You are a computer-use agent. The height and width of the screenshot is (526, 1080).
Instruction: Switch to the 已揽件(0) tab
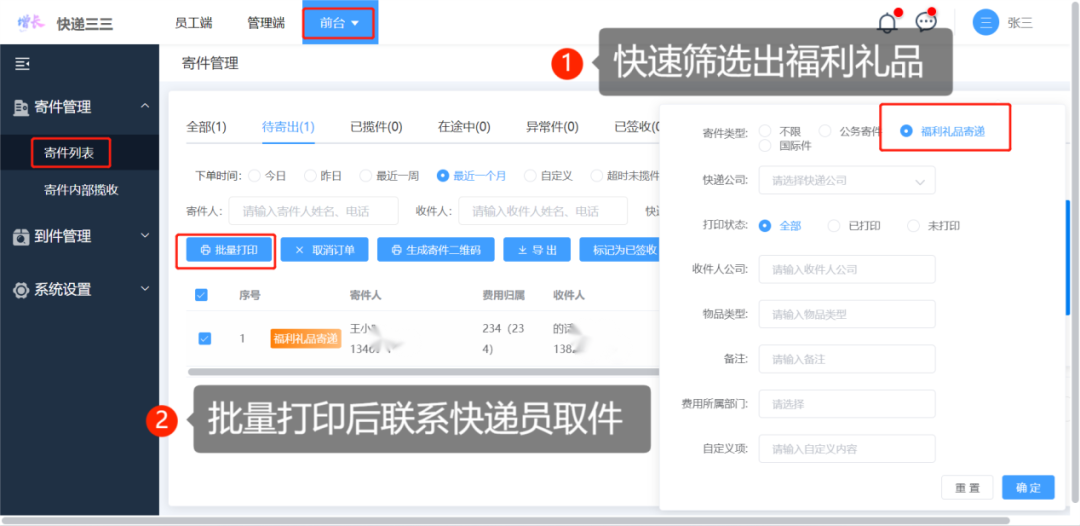376,127
